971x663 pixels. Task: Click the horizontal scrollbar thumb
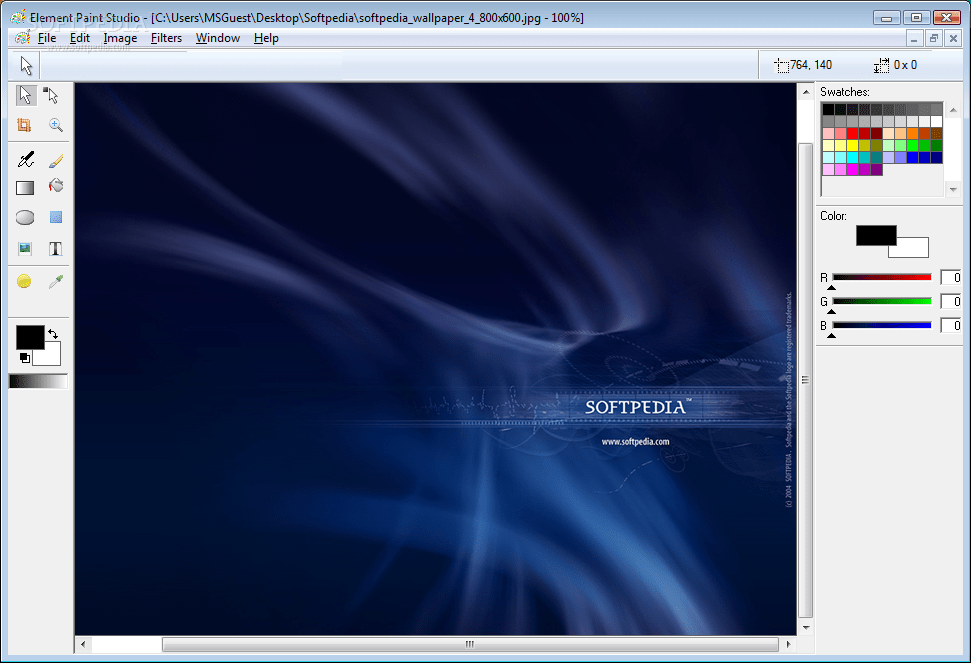click(x=470, y=644)
